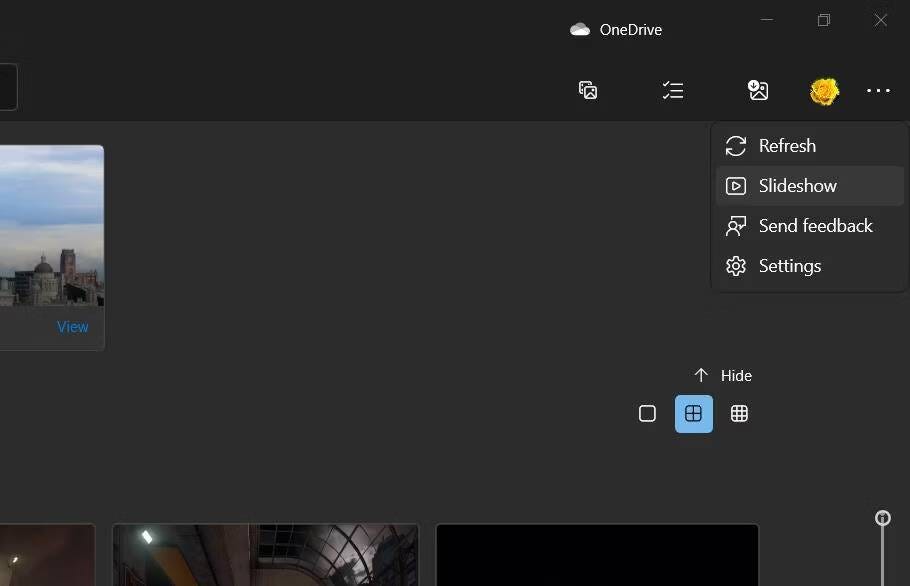Start Slideshow from the menu

(797, 186)
